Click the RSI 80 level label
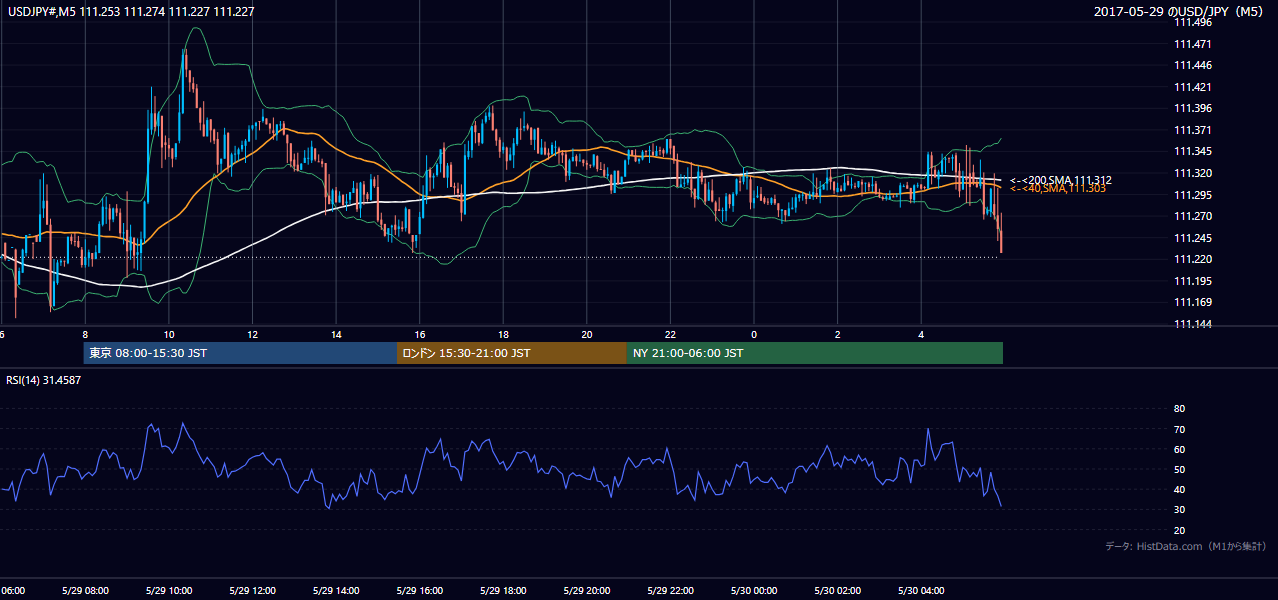Viewport: 1278px width, 600px height. (x=1179, y=409)
